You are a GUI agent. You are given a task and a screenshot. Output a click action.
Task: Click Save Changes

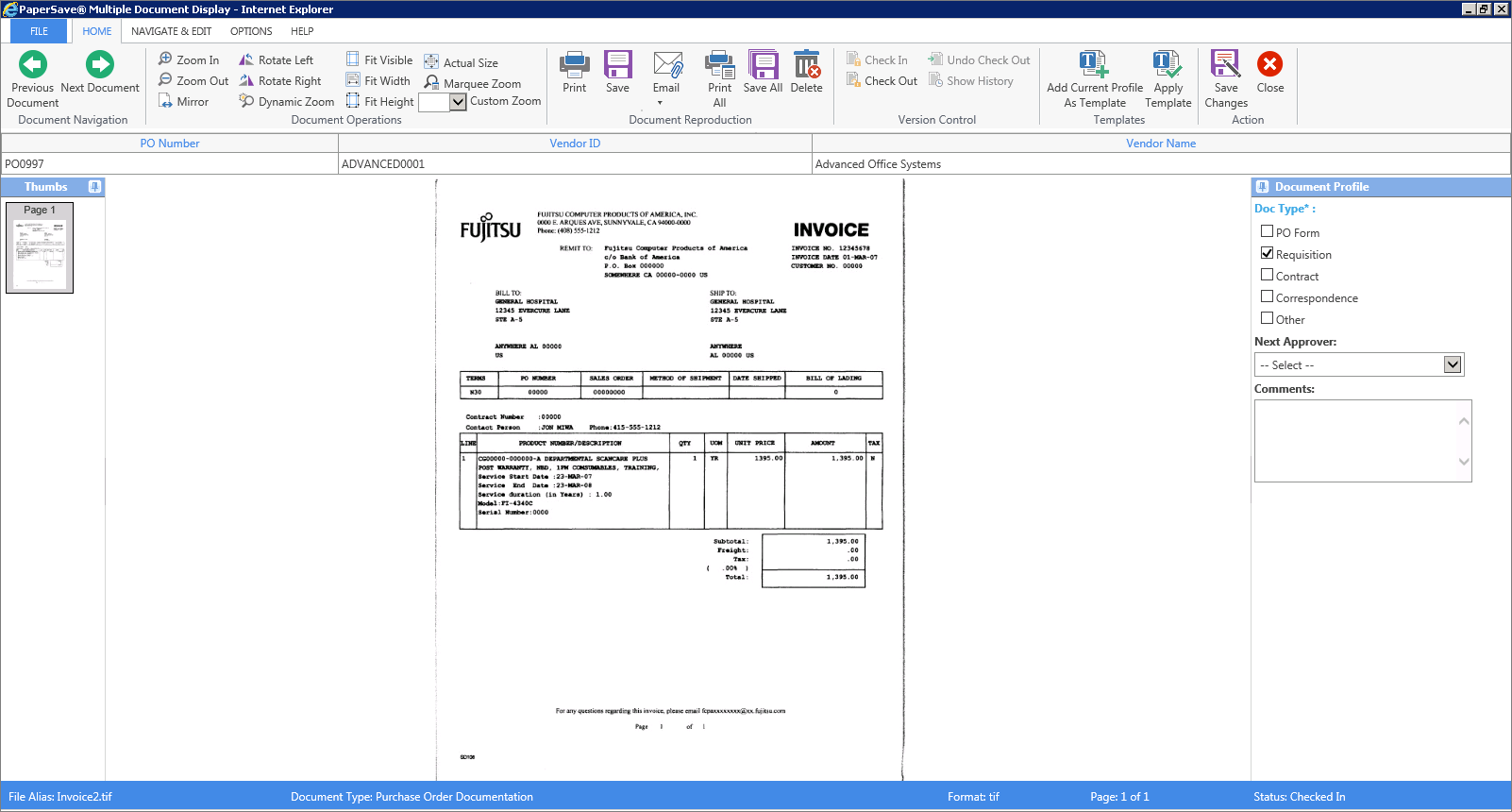[x=1226, y=78]
